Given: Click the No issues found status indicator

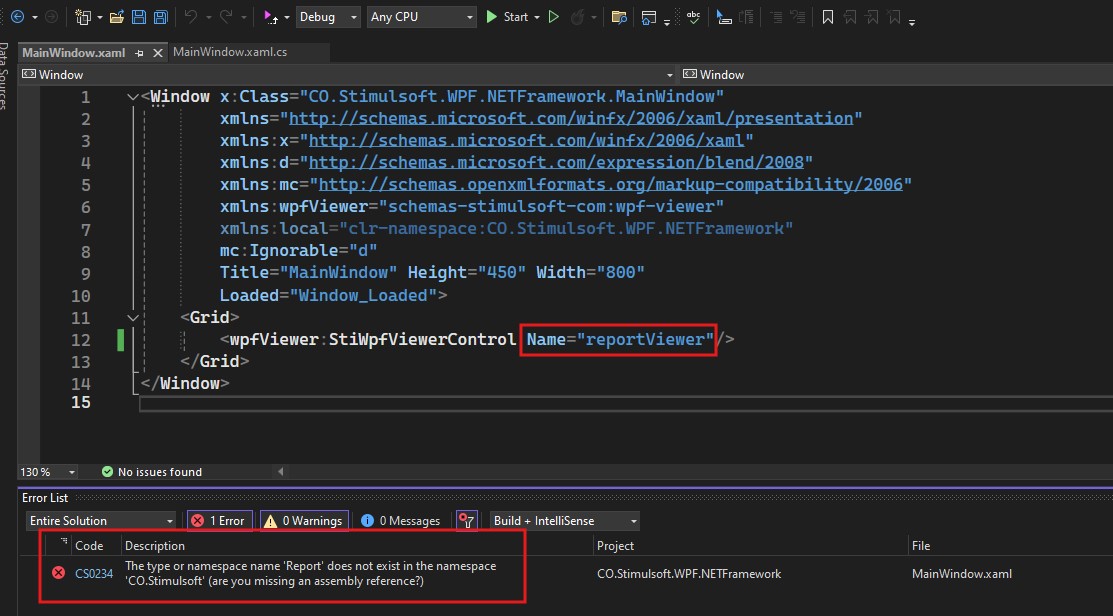Looking at the screenshot, I should [x=152, y=472].
